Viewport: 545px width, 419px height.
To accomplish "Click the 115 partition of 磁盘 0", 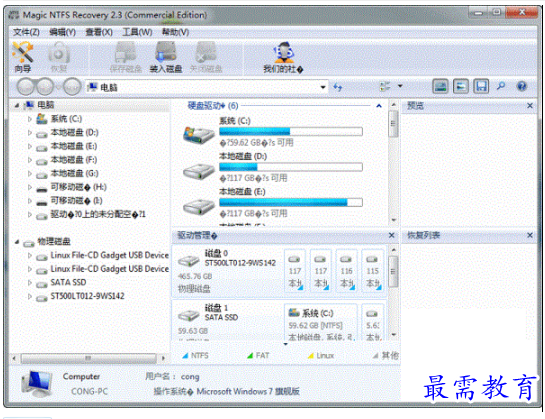I will point(373,272).
